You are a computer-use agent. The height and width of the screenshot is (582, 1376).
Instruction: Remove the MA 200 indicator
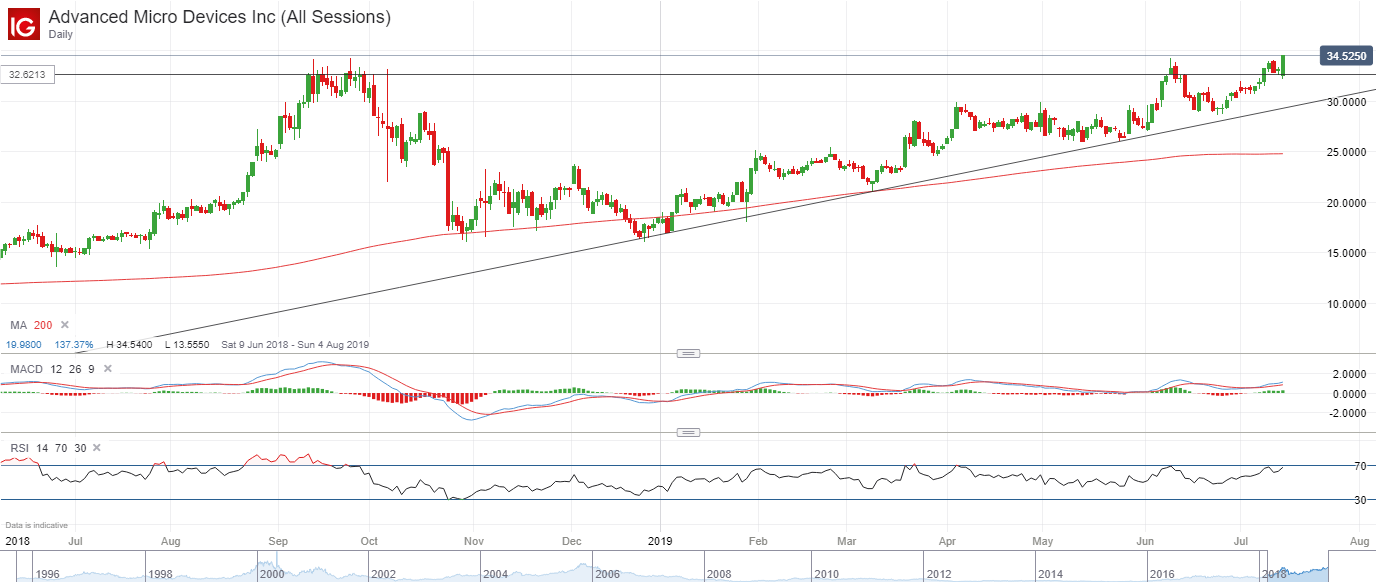pos(65,325)
